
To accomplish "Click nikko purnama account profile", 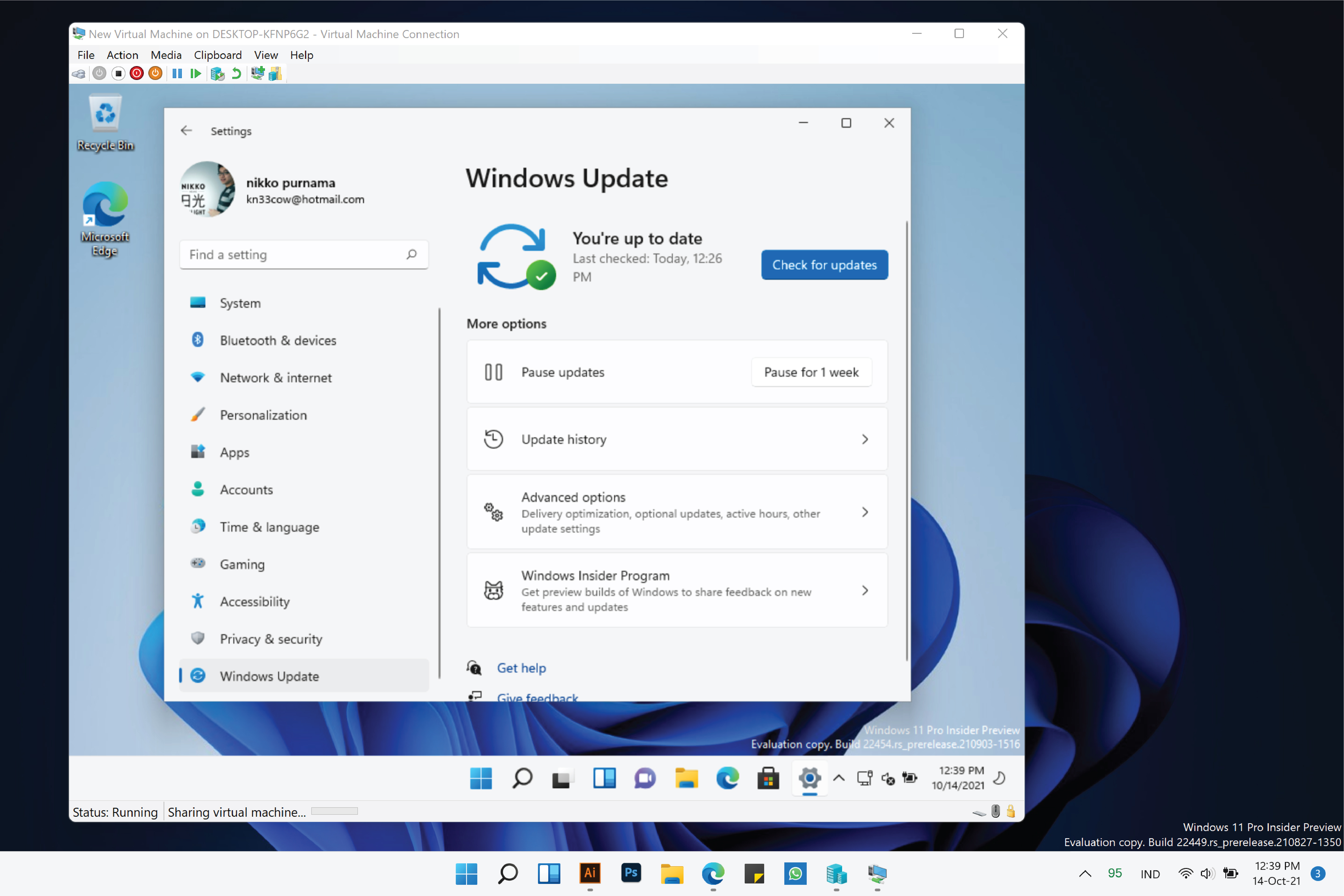I will click(273, 190).
